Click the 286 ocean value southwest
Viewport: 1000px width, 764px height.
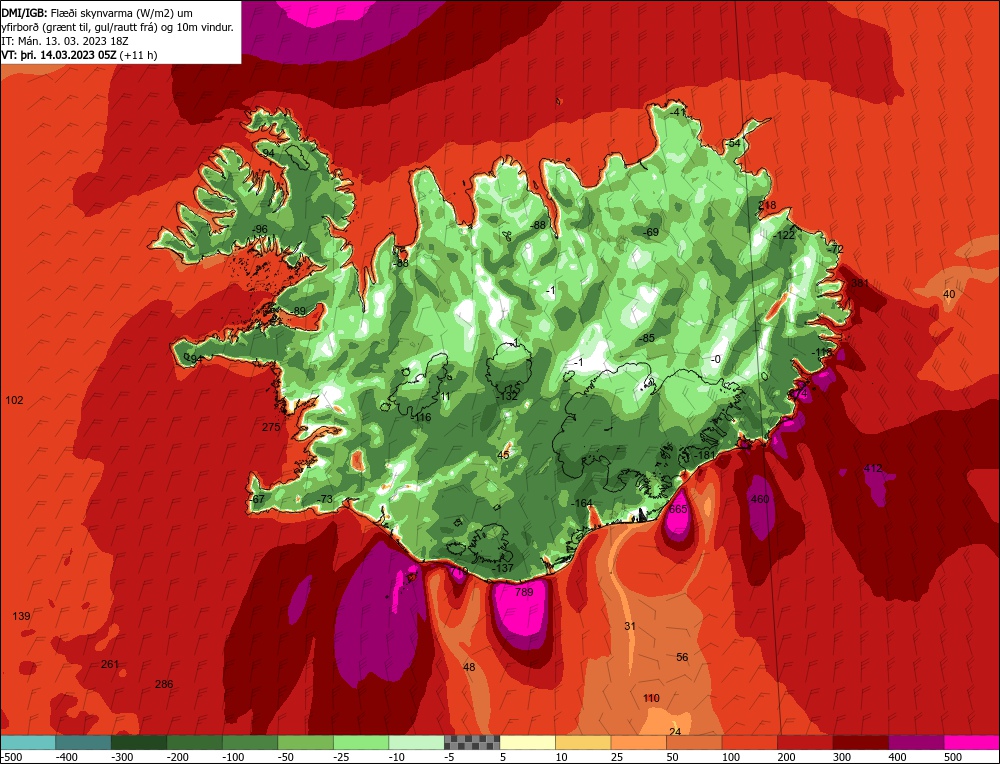point(164,684)
